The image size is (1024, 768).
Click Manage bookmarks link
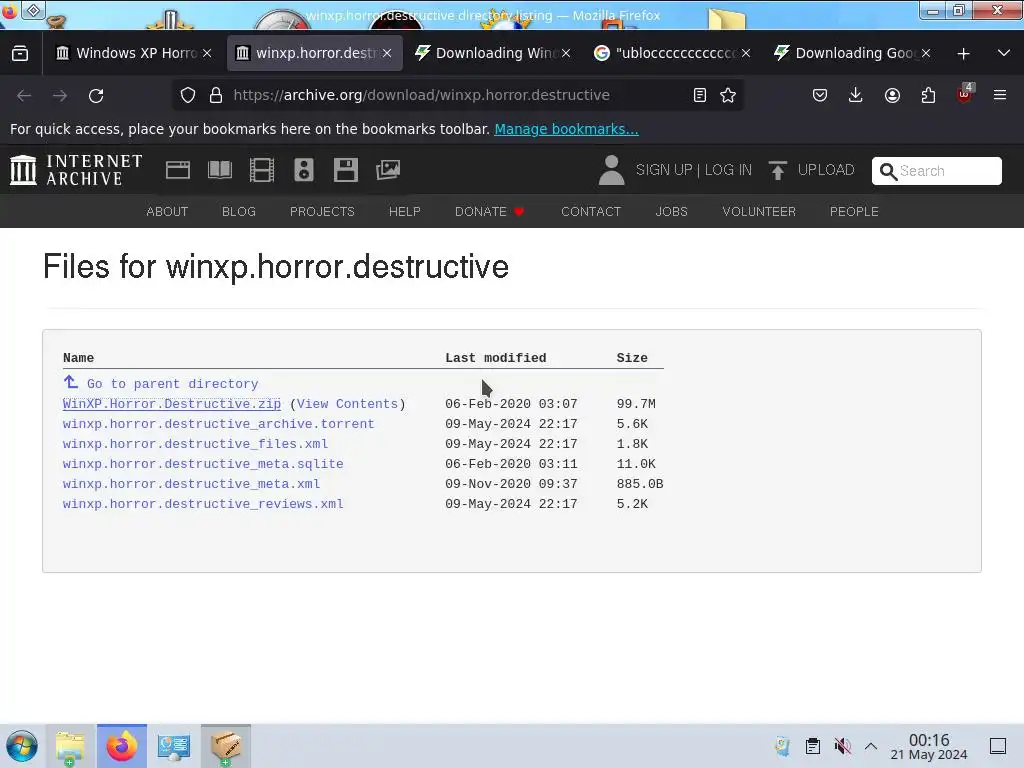click(x=566, y=129)
